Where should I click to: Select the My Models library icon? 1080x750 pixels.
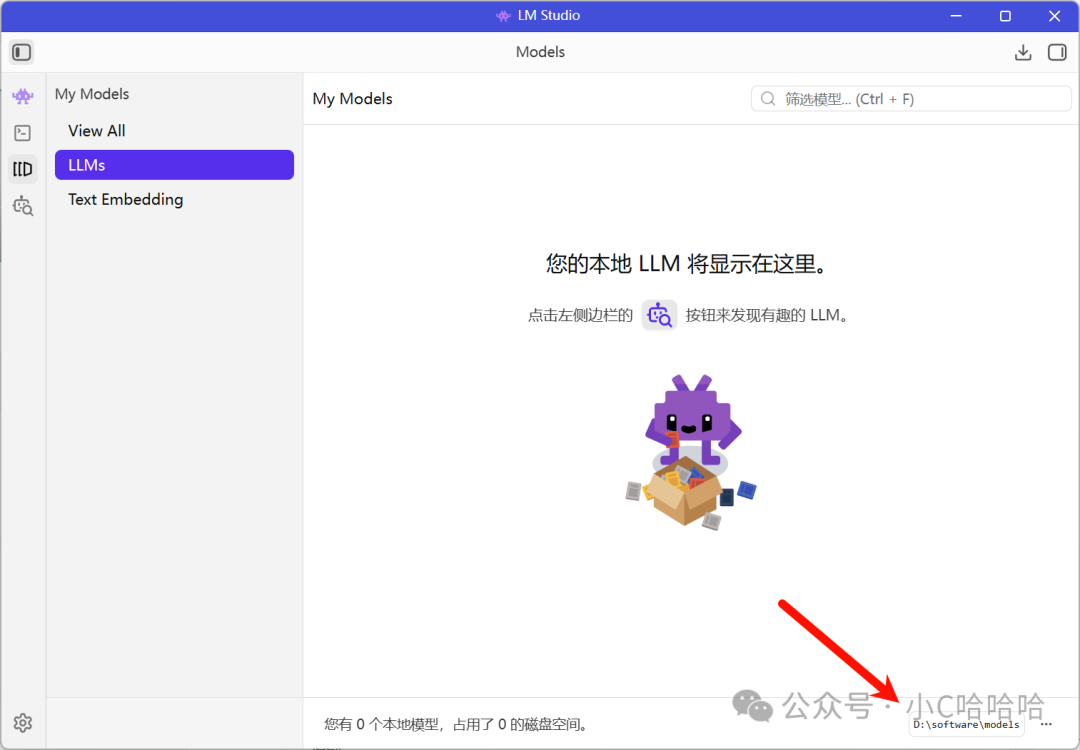[x=23, y=169]
